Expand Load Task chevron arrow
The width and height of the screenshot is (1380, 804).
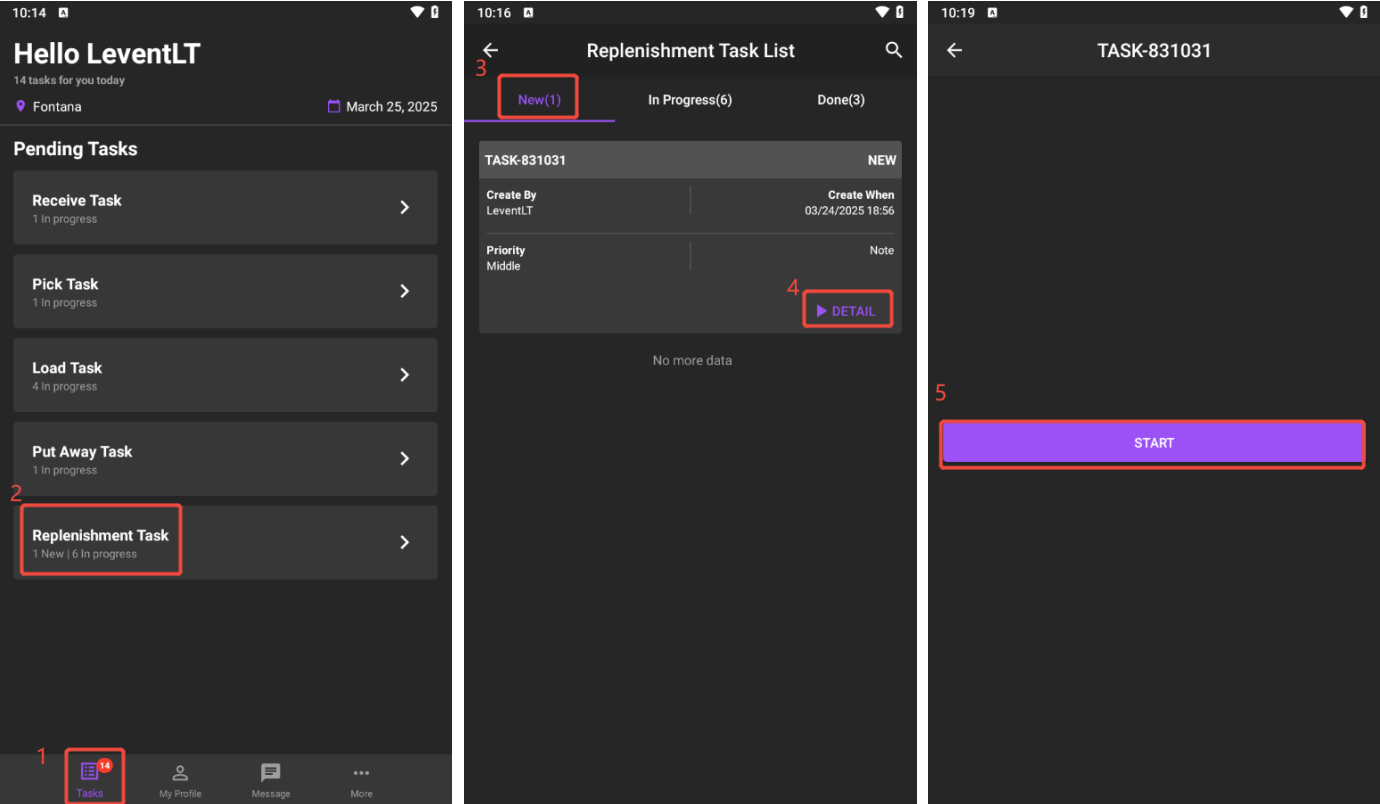tap(405, 375)
